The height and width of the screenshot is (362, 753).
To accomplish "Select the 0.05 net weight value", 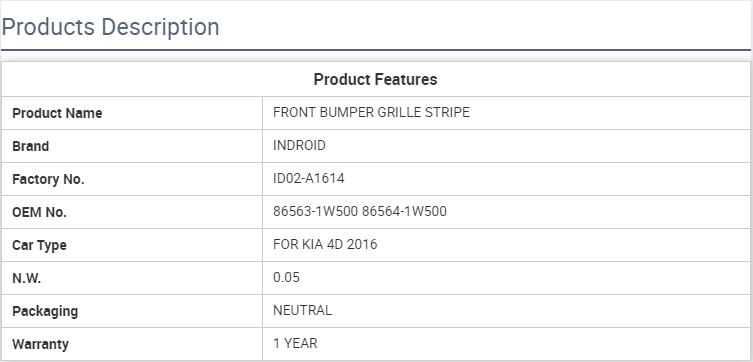I will tap(286, 278).
